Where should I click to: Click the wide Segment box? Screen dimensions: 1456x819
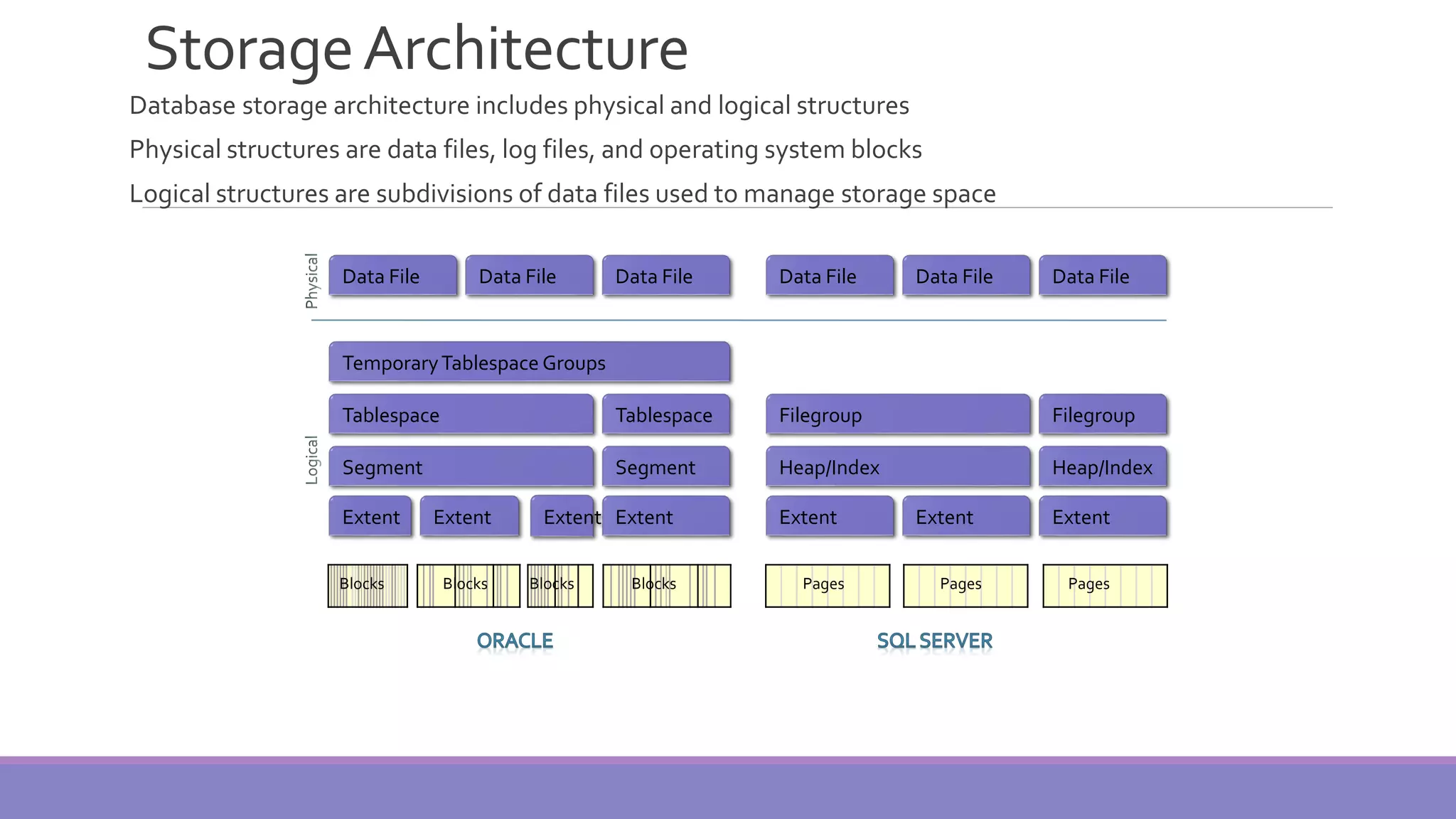461,467
